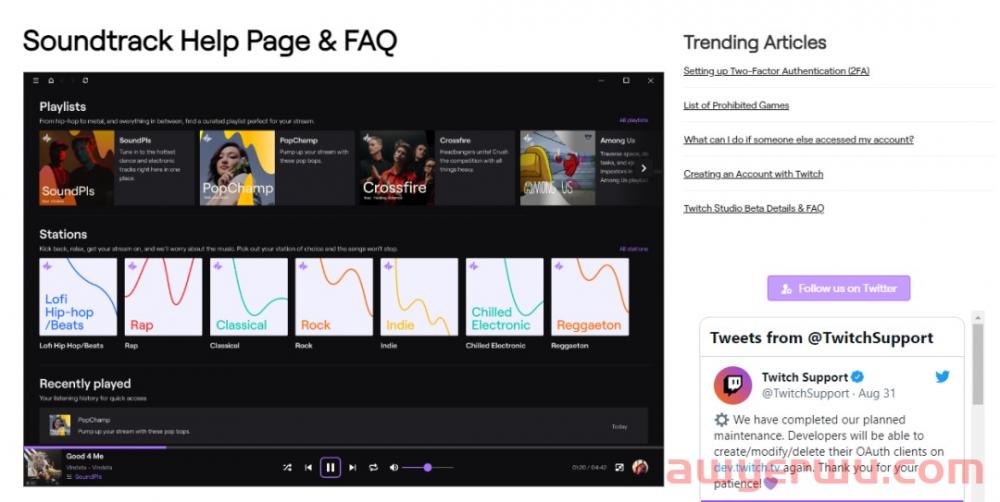Toggle repeat mode
The image size is (1000, 502).
pyautogui.click(x=373, y=468)
